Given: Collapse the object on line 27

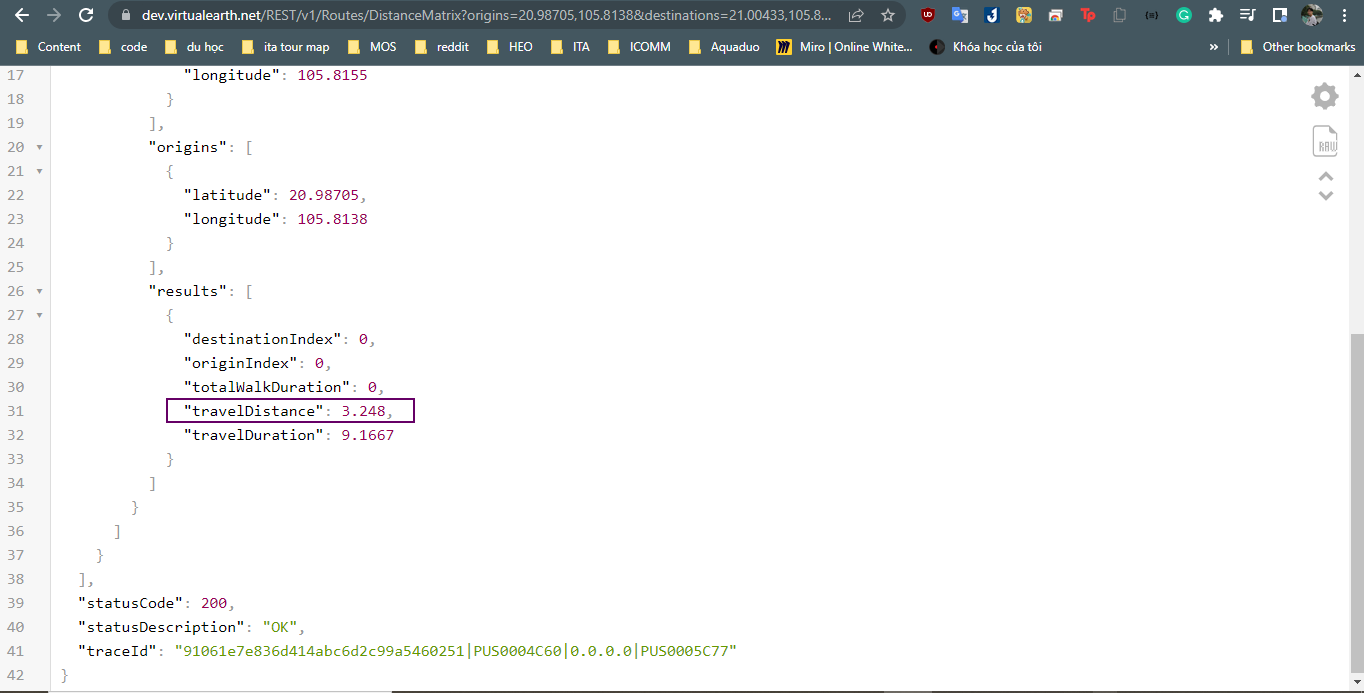Looking at the screenshot, I should point(39,315).
